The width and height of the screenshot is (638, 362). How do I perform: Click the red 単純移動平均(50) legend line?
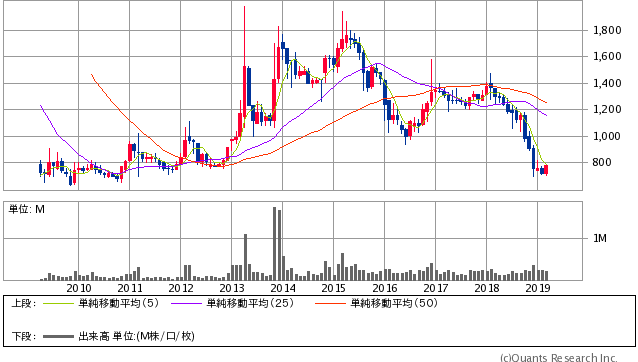pyautogui.click(x=330, y=303)
